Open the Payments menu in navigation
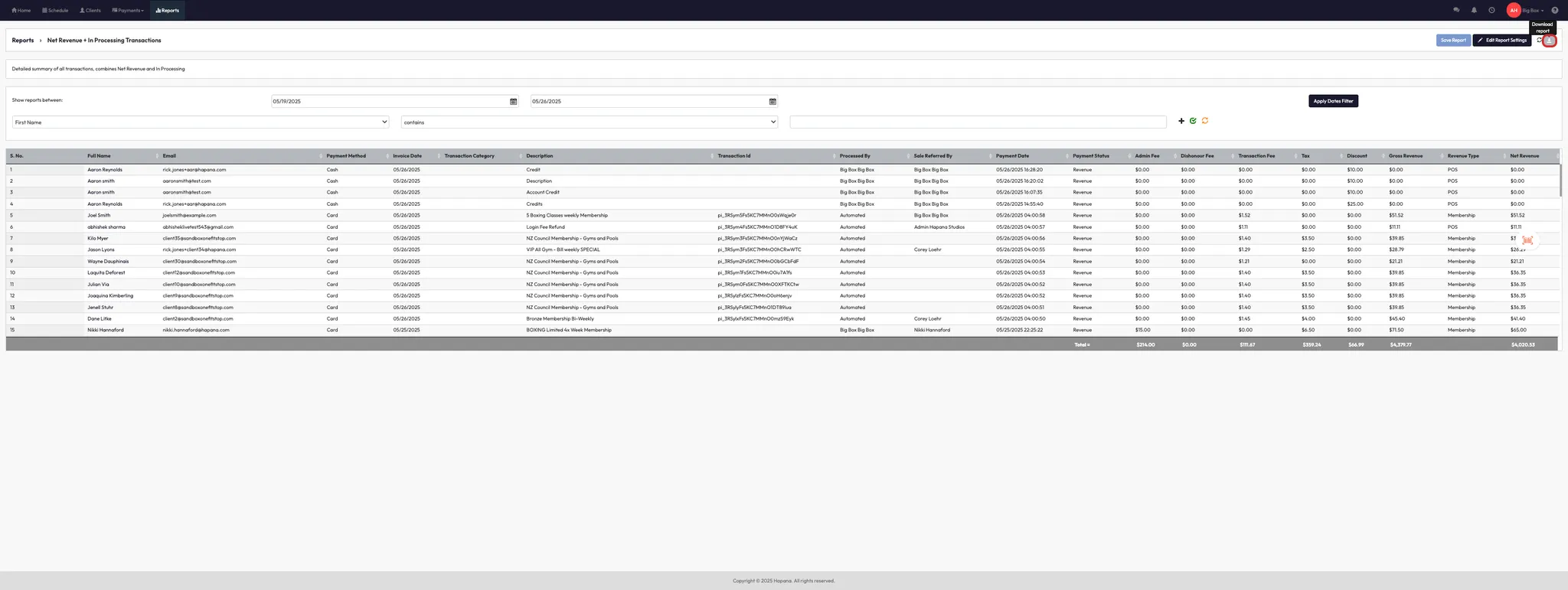 click(128, 11)
